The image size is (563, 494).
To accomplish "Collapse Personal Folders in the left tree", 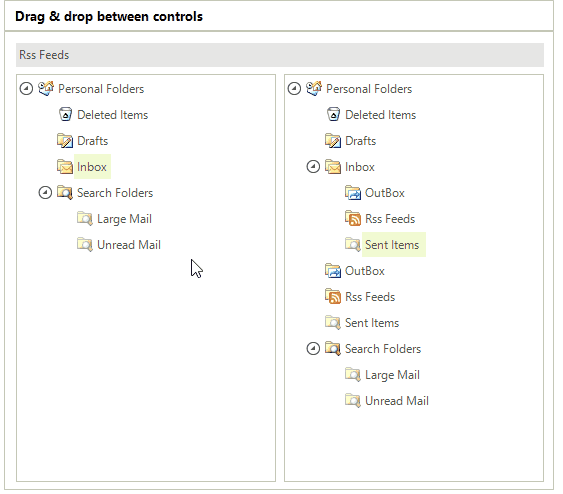I will [x=26, y=88].
